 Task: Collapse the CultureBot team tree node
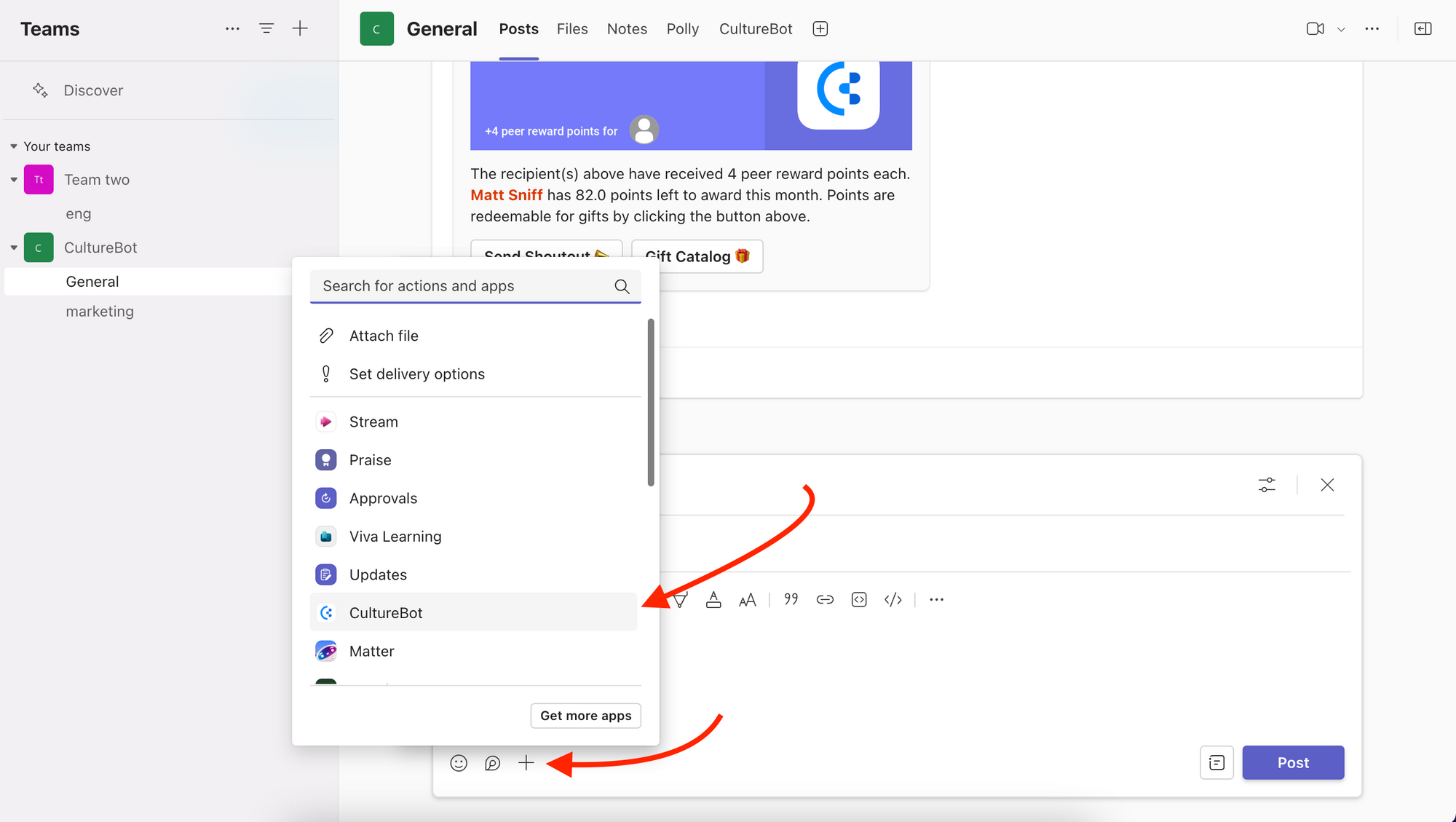[x=13, y=248]
